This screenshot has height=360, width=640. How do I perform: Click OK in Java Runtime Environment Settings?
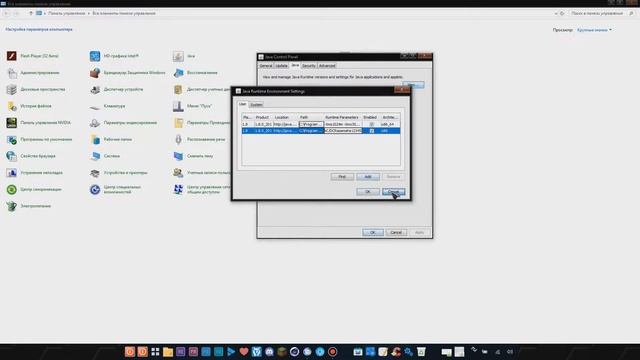pyautogui.click(x=368, y=192)
